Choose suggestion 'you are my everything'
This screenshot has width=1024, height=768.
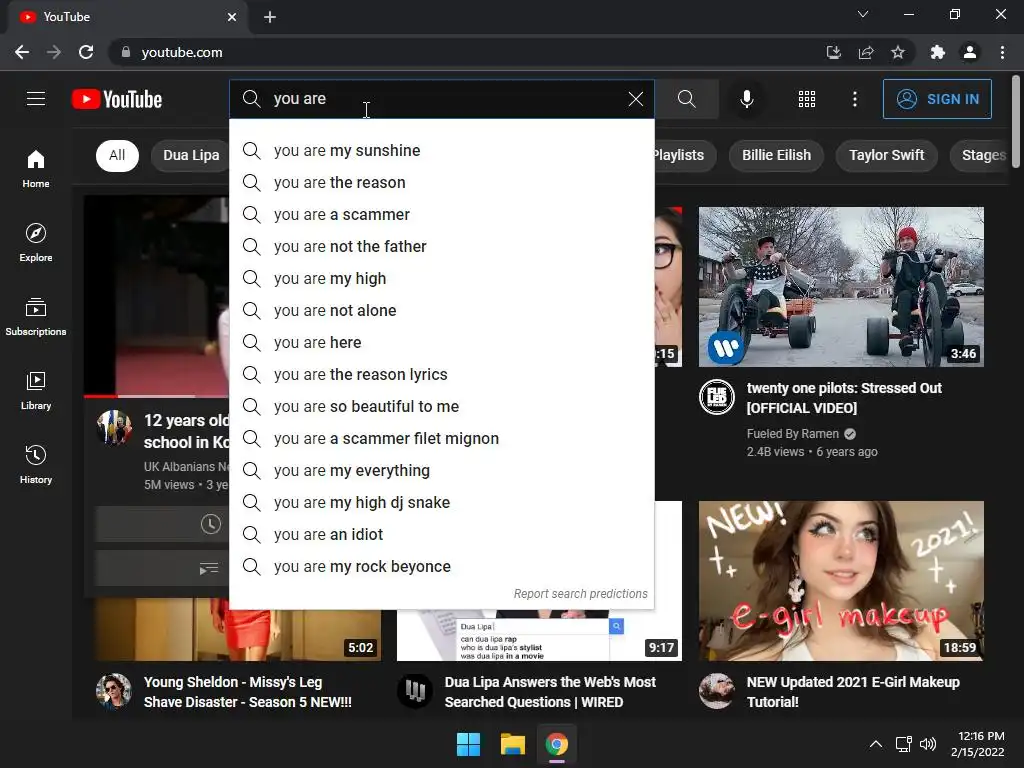point(441,470)
